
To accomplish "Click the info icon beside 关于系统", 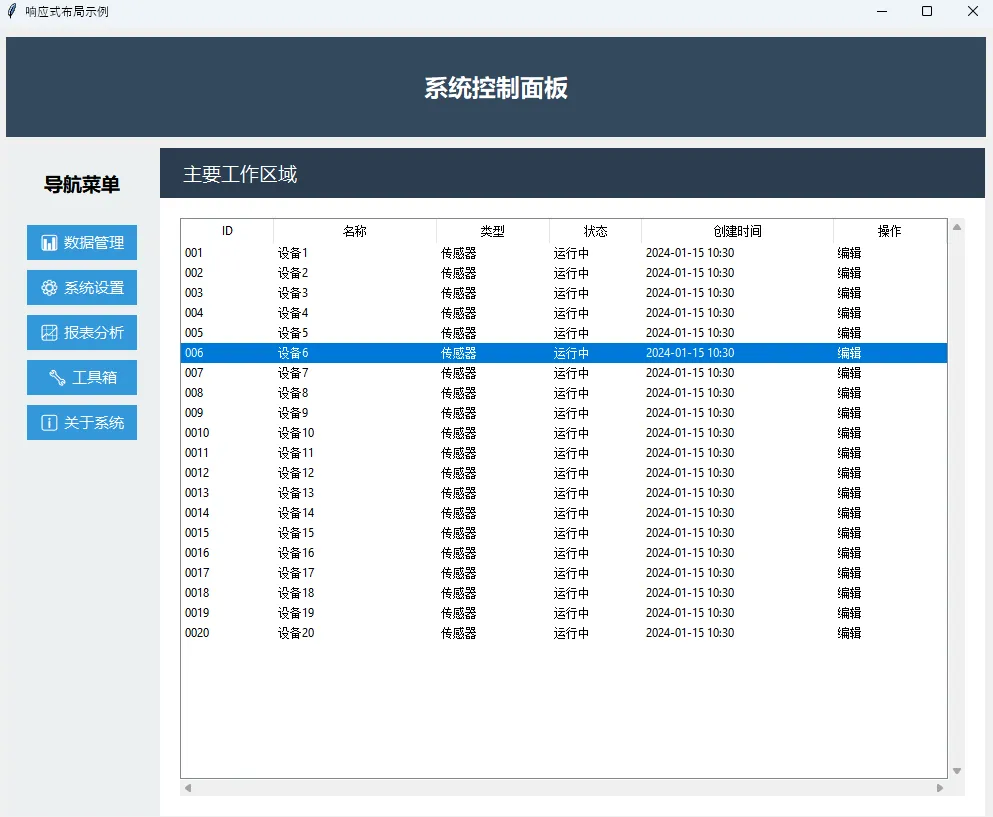I will tap(49, 423).
